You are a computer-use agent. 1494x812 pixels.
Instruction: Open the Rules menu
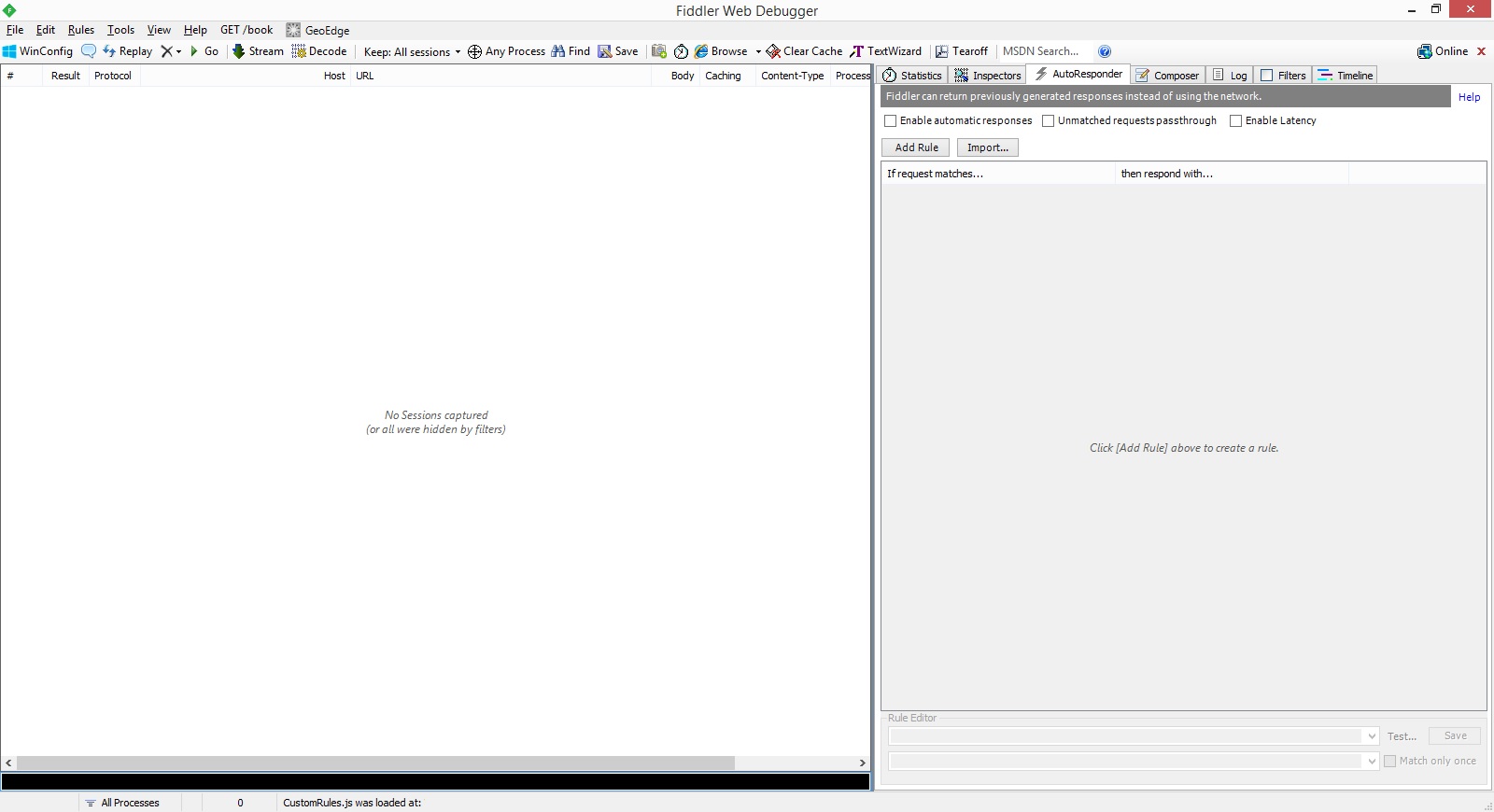pyautogui.click(x=80, y=30)
